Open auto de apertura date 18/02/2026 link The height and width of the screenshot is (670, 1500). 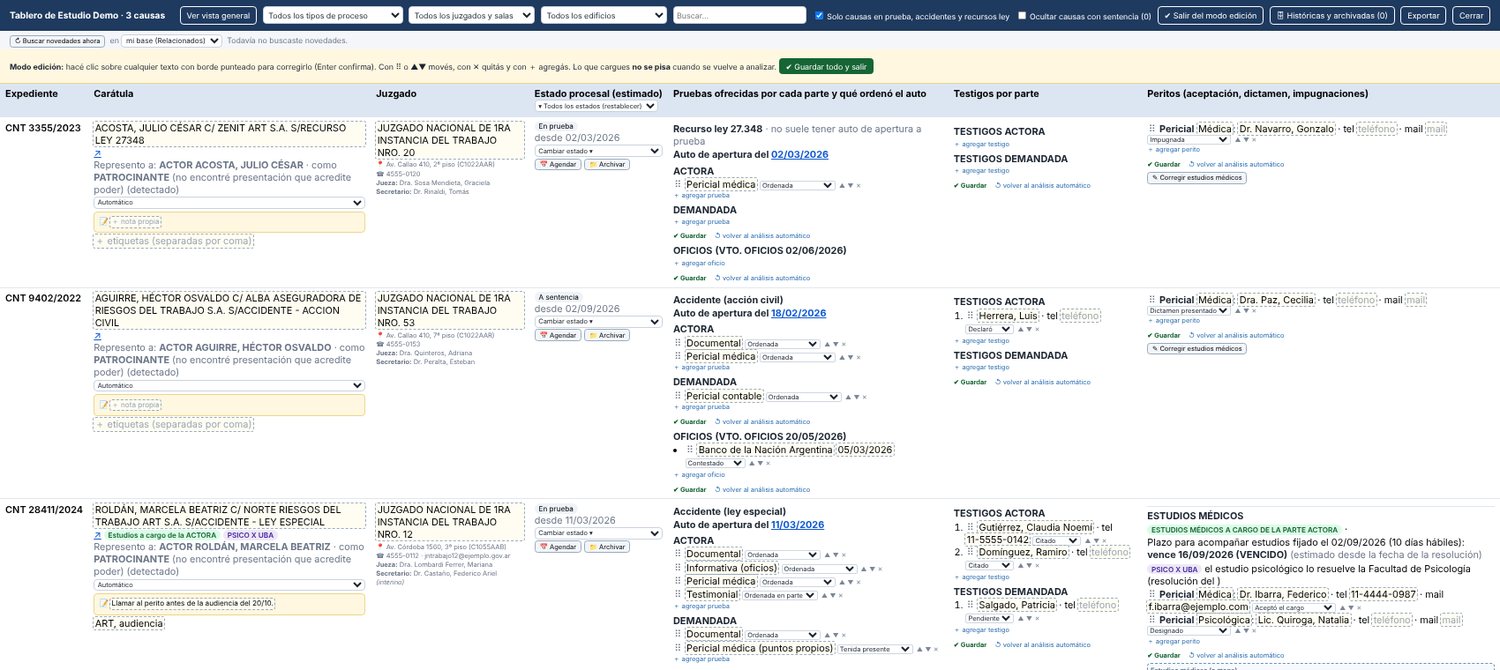799,313
